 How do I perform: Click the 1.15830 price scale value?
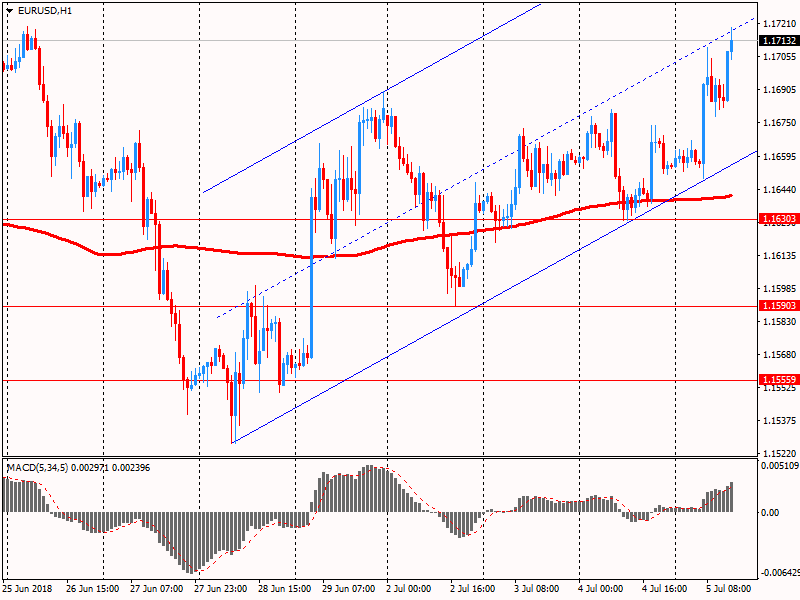pyautogui.click(x=780, y=321)
